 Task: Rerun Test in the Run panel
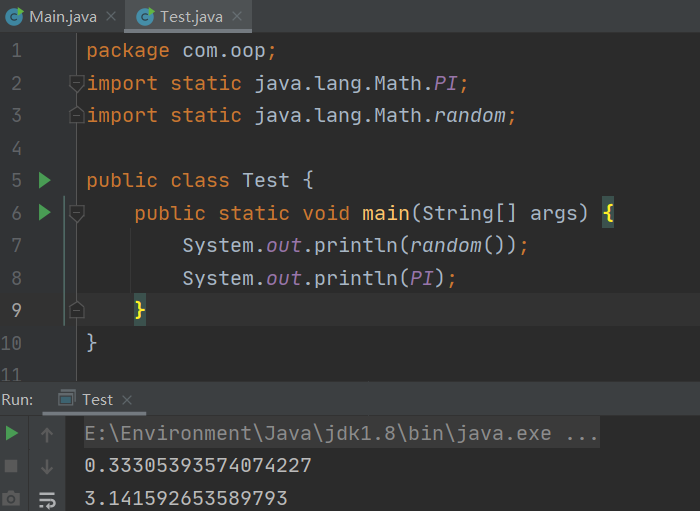(x=12, y=434)
